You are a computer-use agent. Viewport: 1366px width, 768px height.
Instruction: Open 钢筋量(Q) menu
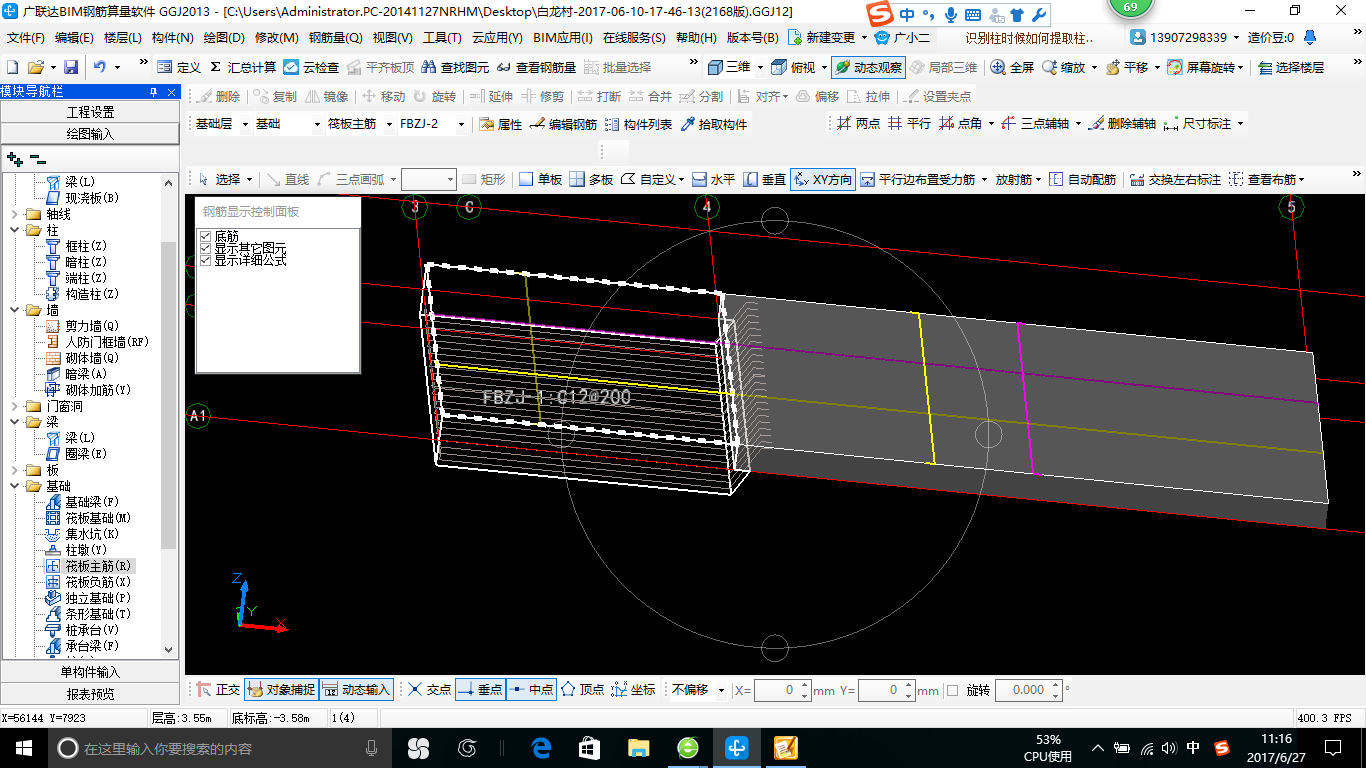335,38
